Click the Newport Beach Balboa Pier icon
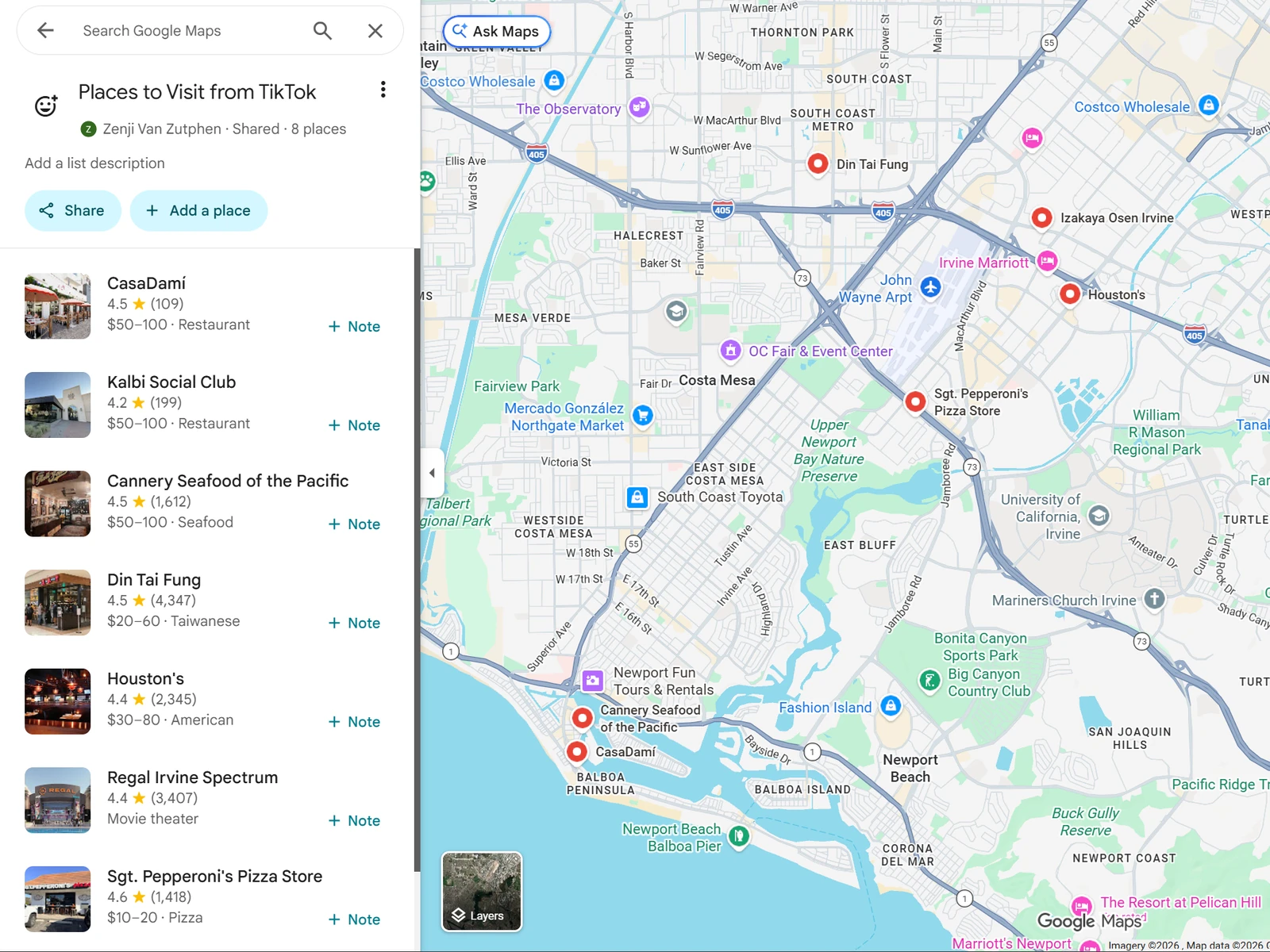This screenshot has width=1270, height=952. click(739, 836)
